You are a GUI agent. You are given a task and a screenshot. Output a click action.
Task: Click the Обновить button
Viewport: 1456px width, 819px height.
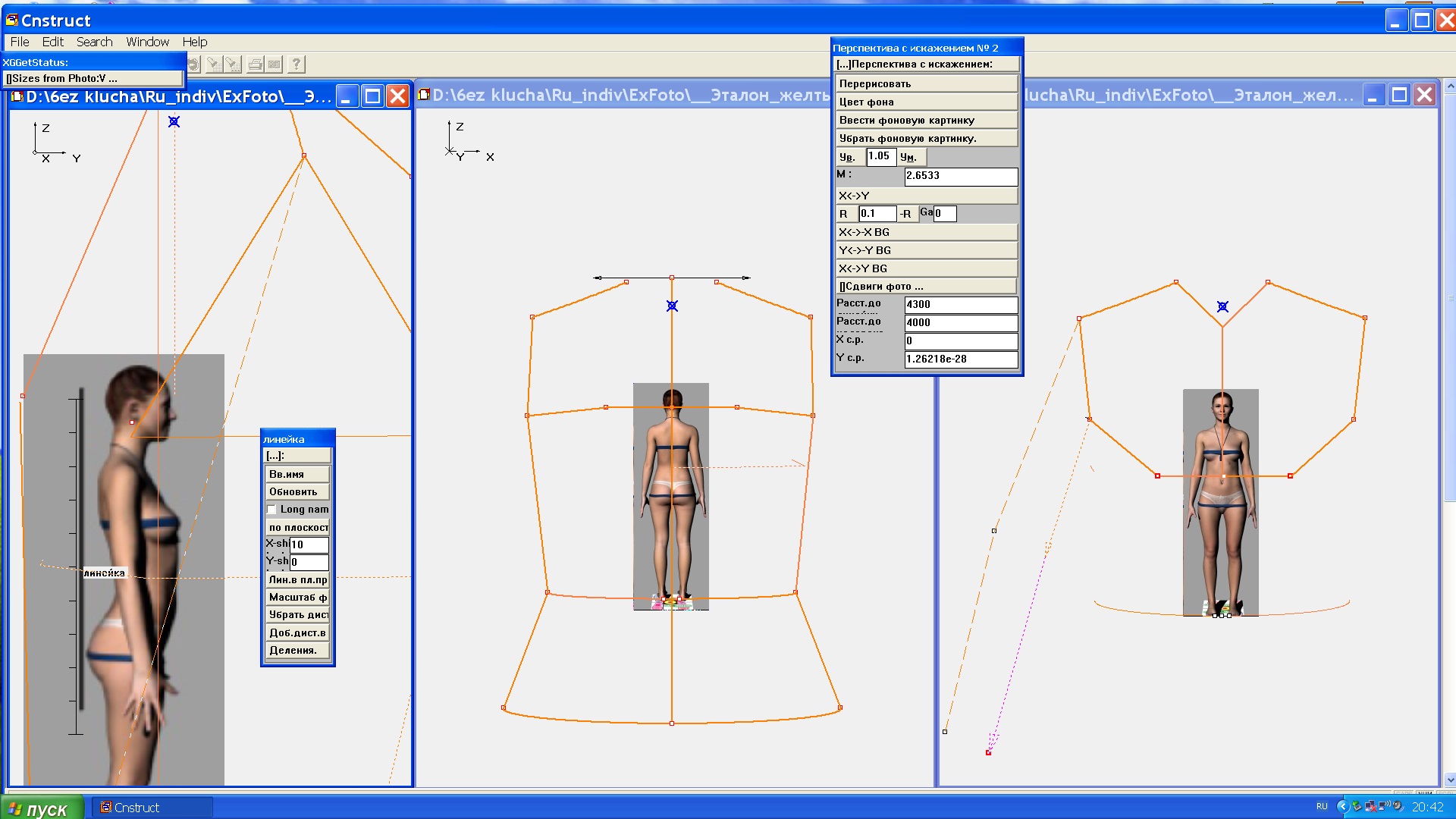click(x=297, y=492)
